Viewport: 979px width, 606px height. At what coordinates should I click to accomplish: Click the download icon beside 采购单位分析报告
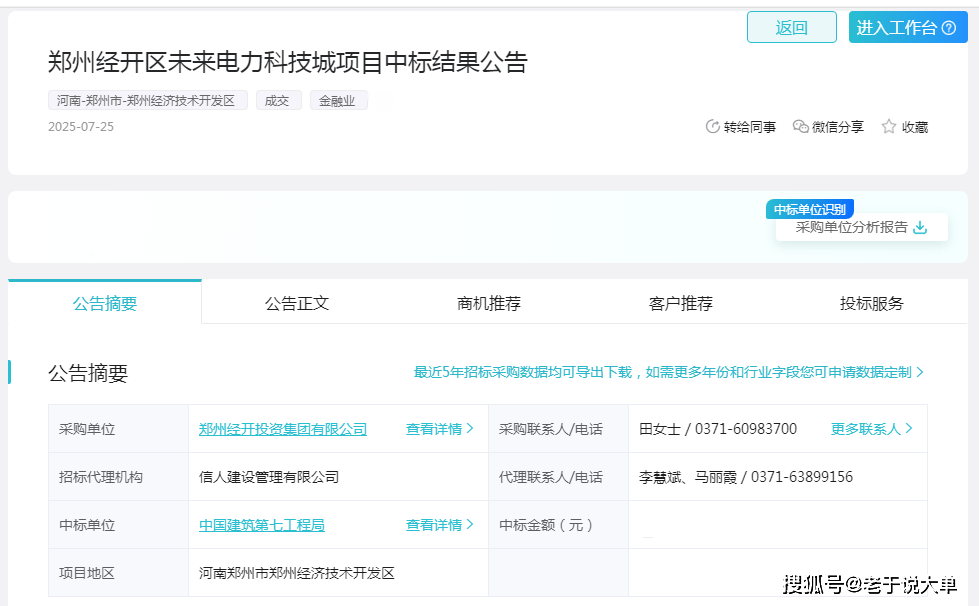[x=920, y=227]
